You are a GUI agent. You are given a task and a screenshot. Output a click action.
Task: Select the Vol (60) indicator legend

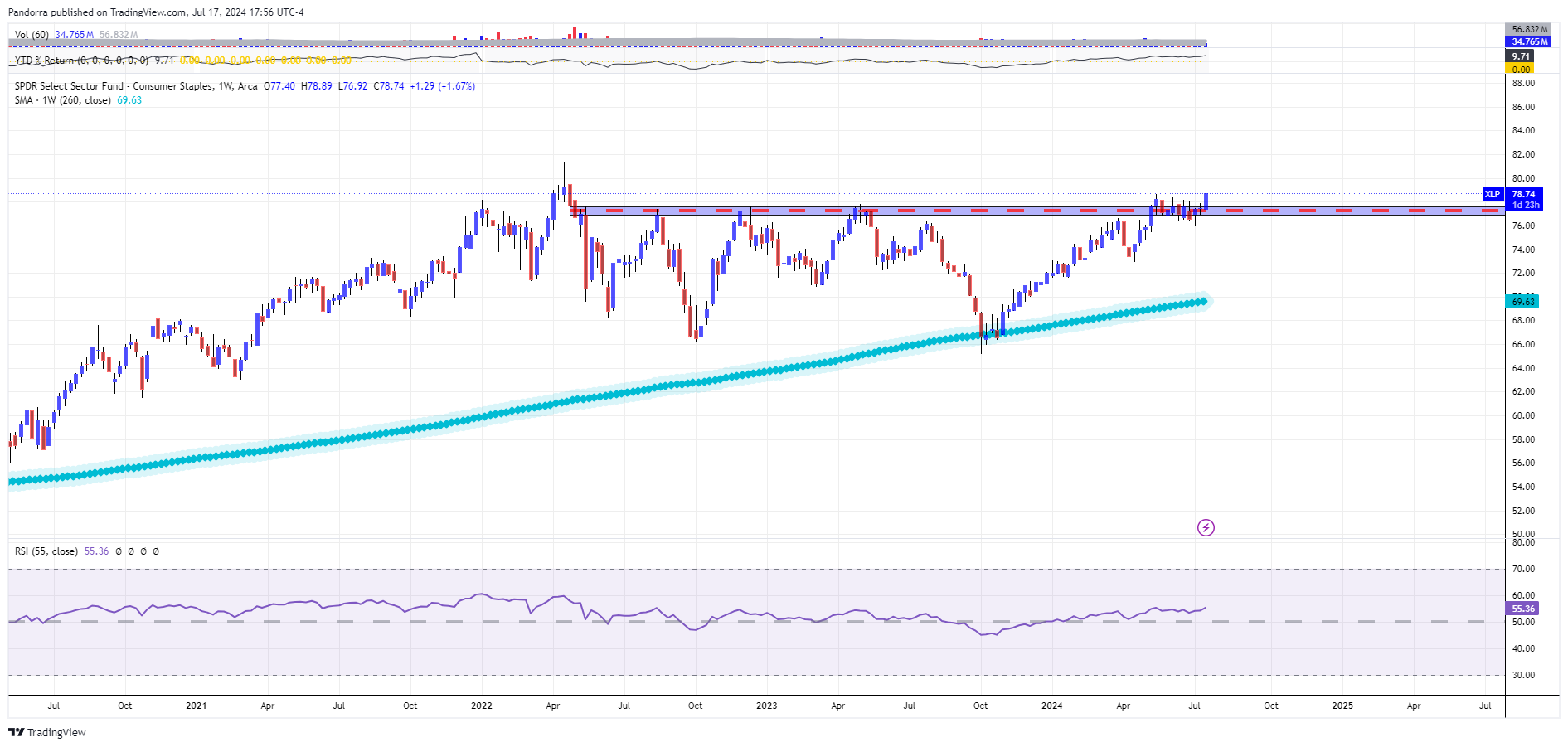pos(32,35)
